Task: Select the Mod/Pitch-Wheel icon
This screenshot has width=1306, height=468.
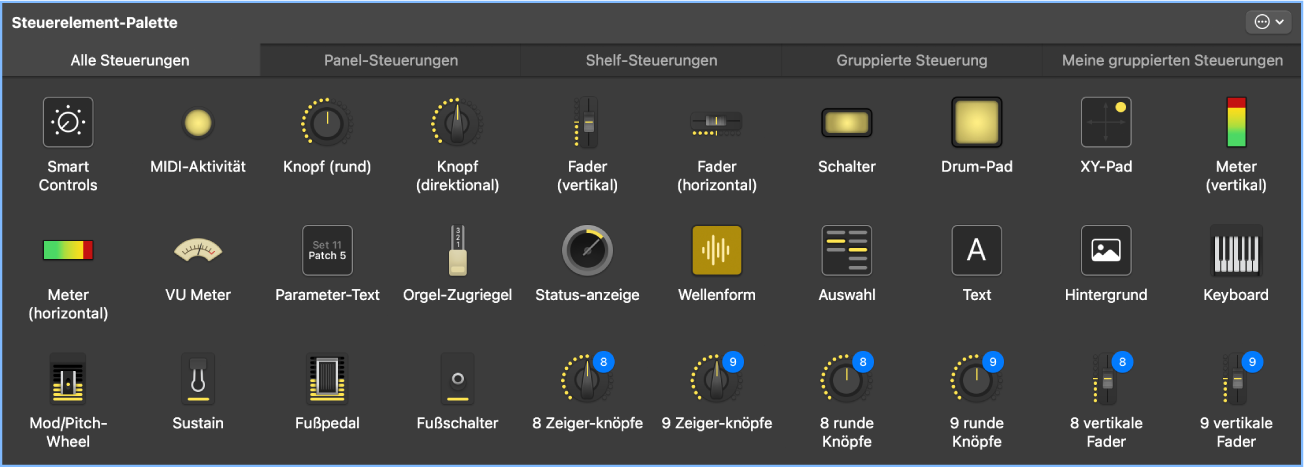Action: pos(68,379)
